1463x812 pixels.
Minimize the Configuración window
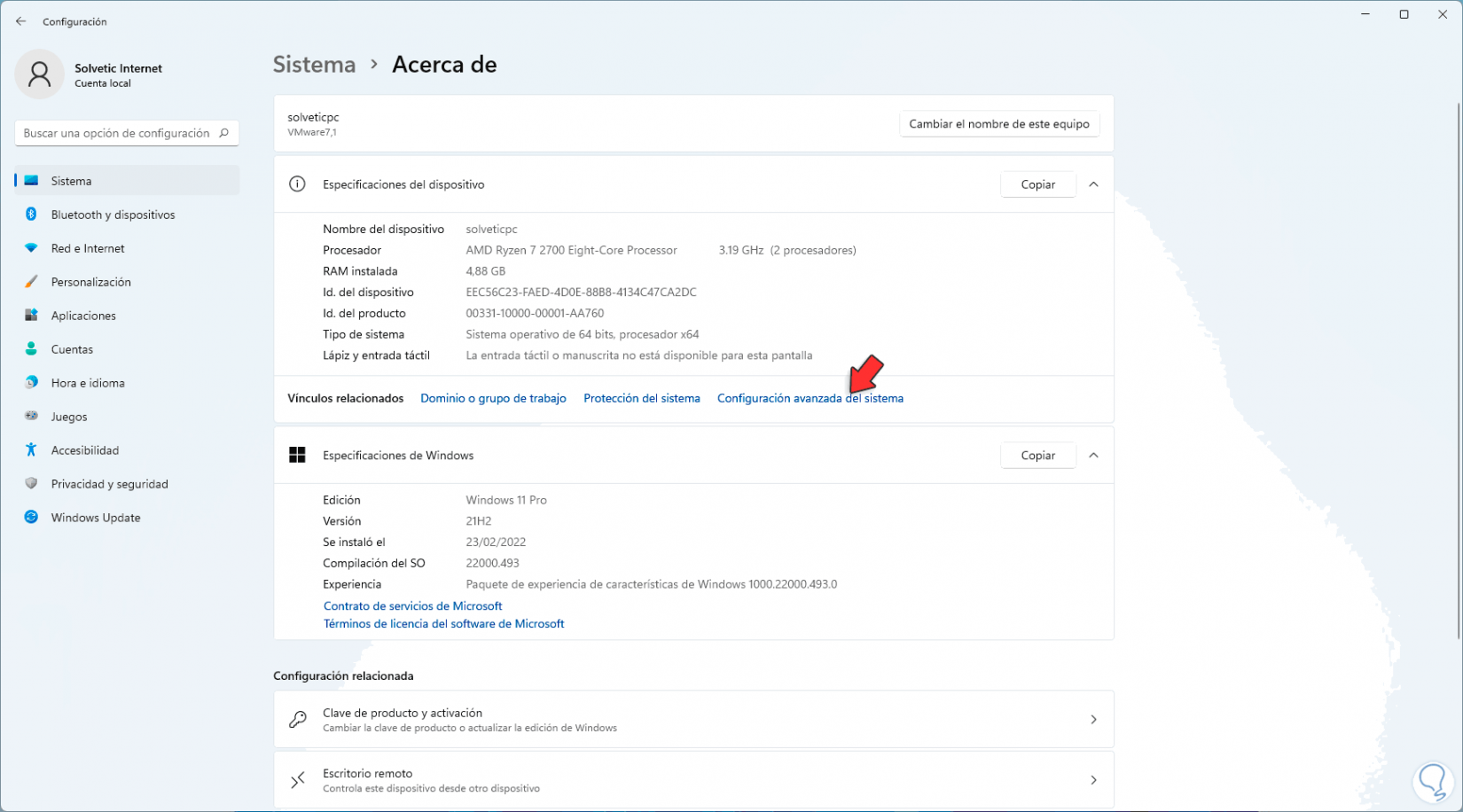tap(1365, 14)
